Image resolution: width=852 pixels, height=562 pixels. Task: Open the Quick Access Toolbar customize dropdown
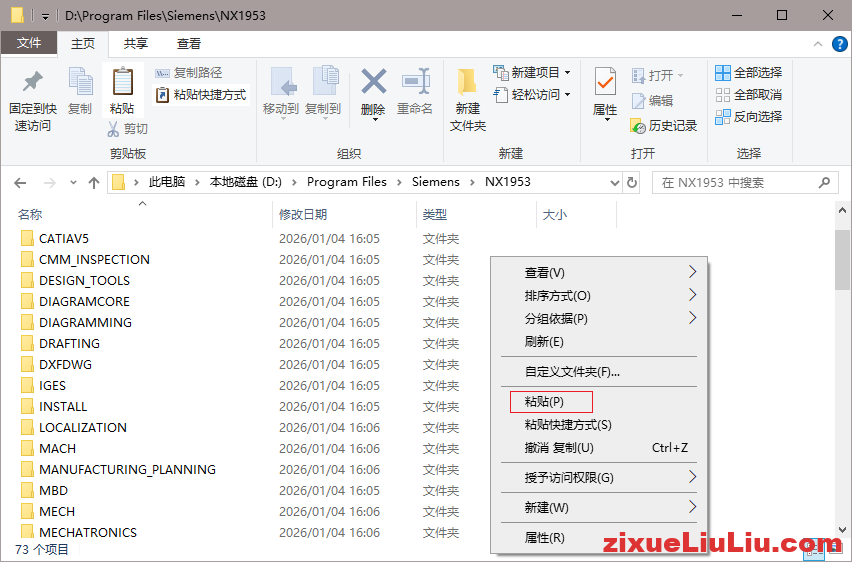click(x=46, y=16)
